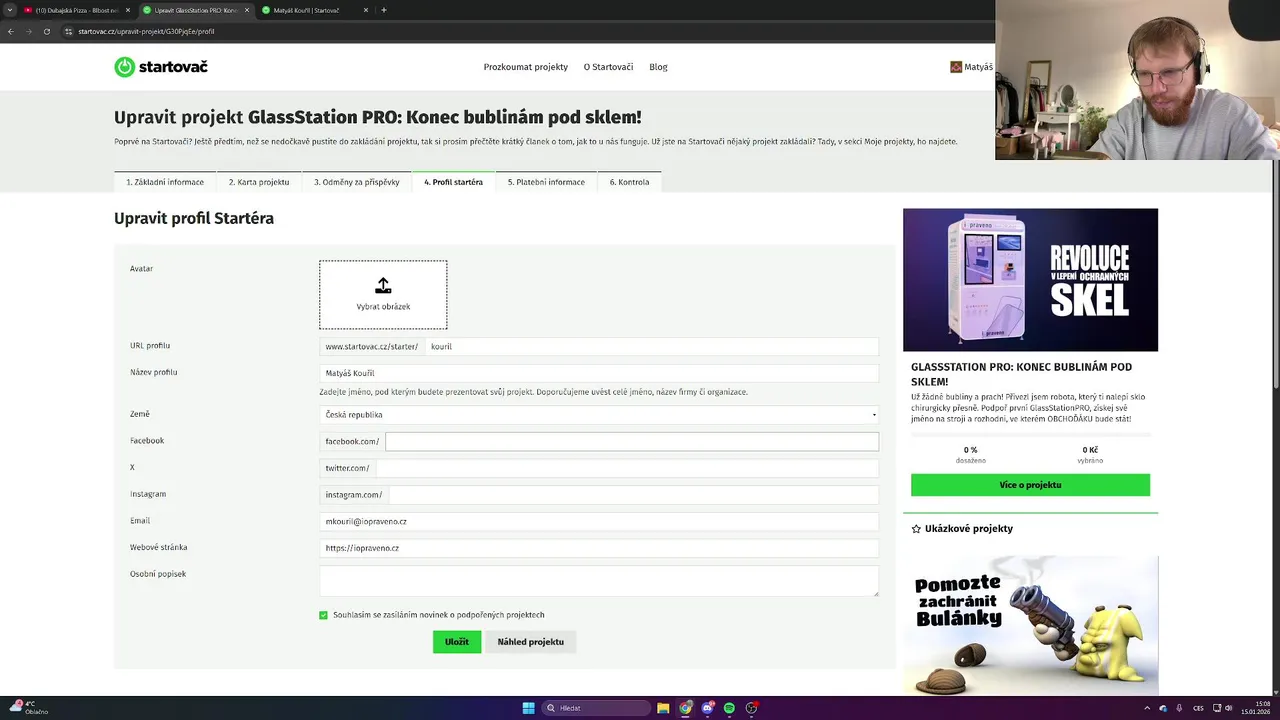Switch to 1. Základní informace tab

click(x=165, y=182)
